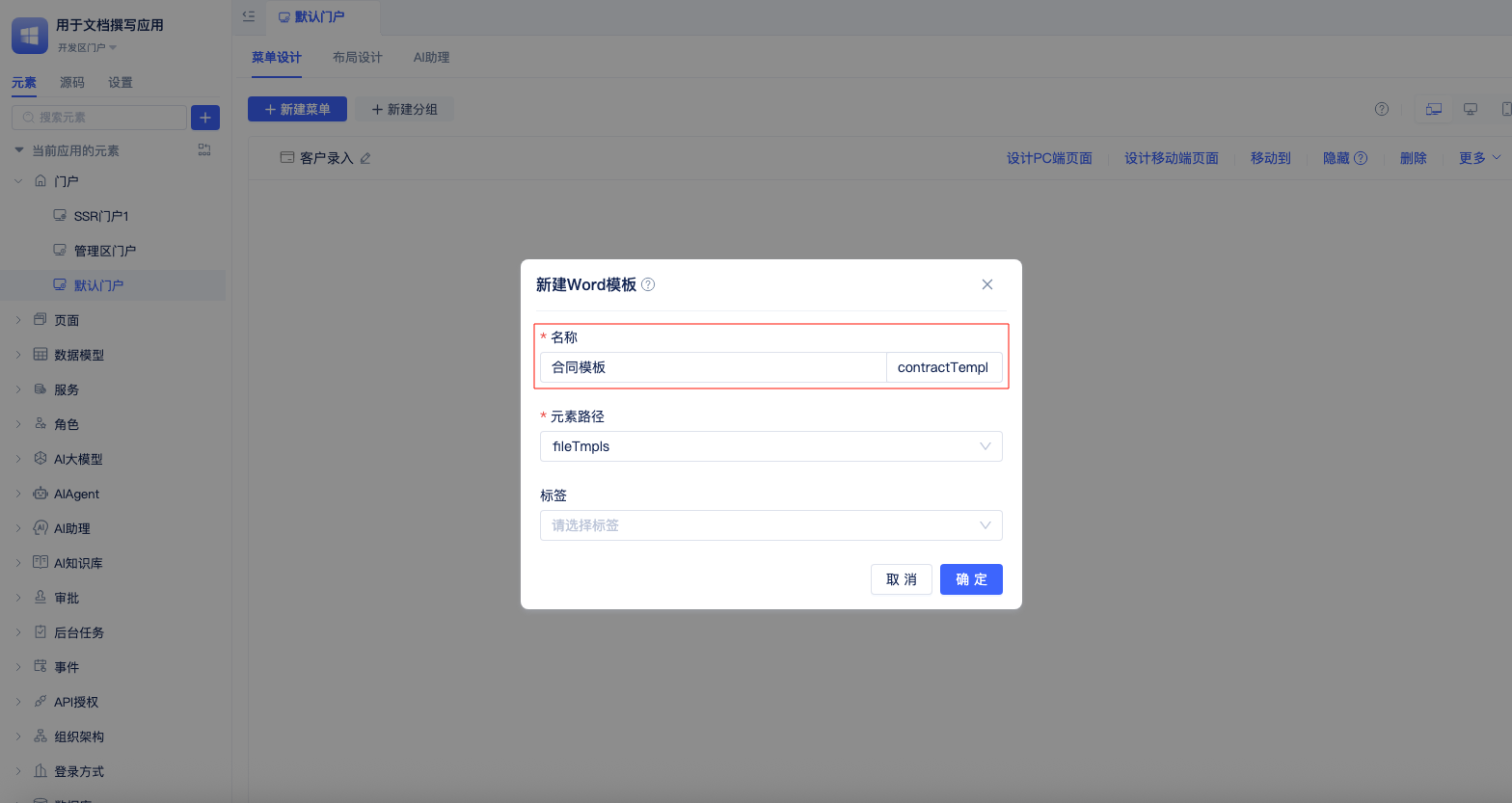
Task: Click the help question mark in the toolbar
Action: tap(1382, 109)
